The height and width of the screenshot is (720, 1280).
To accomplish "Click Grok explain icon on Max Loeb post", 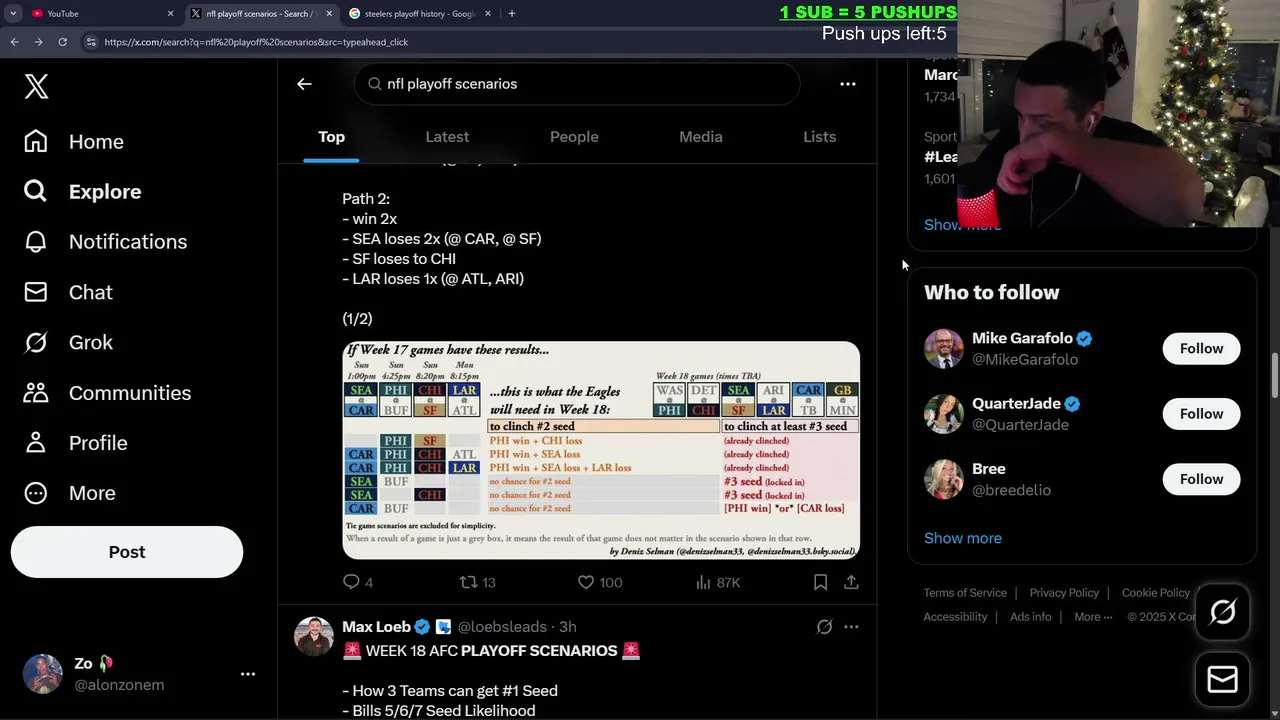I will [x=824, y=627].
